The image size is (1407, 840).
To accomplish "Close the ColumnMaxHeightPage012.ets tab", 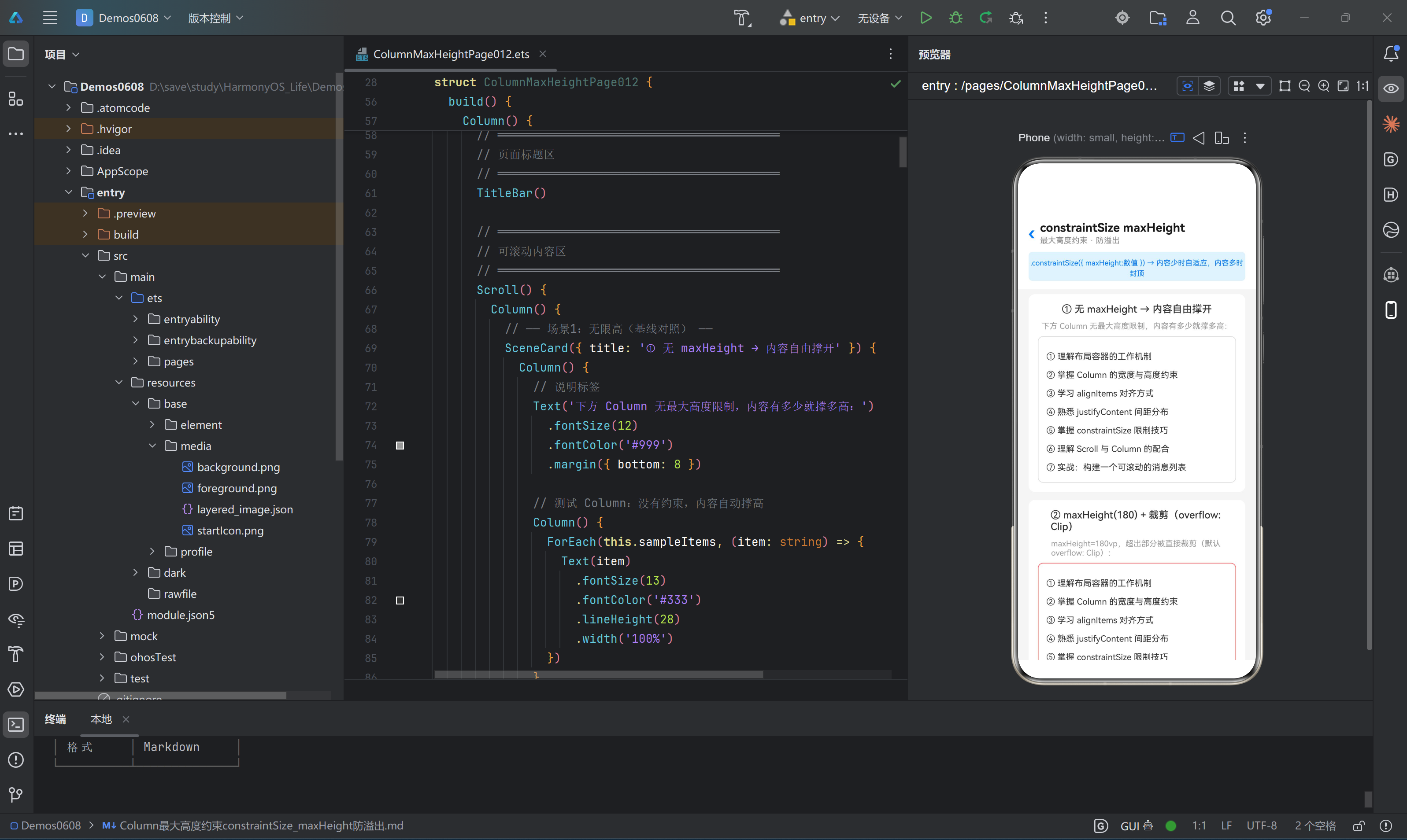I will click(x=542, y=53).
